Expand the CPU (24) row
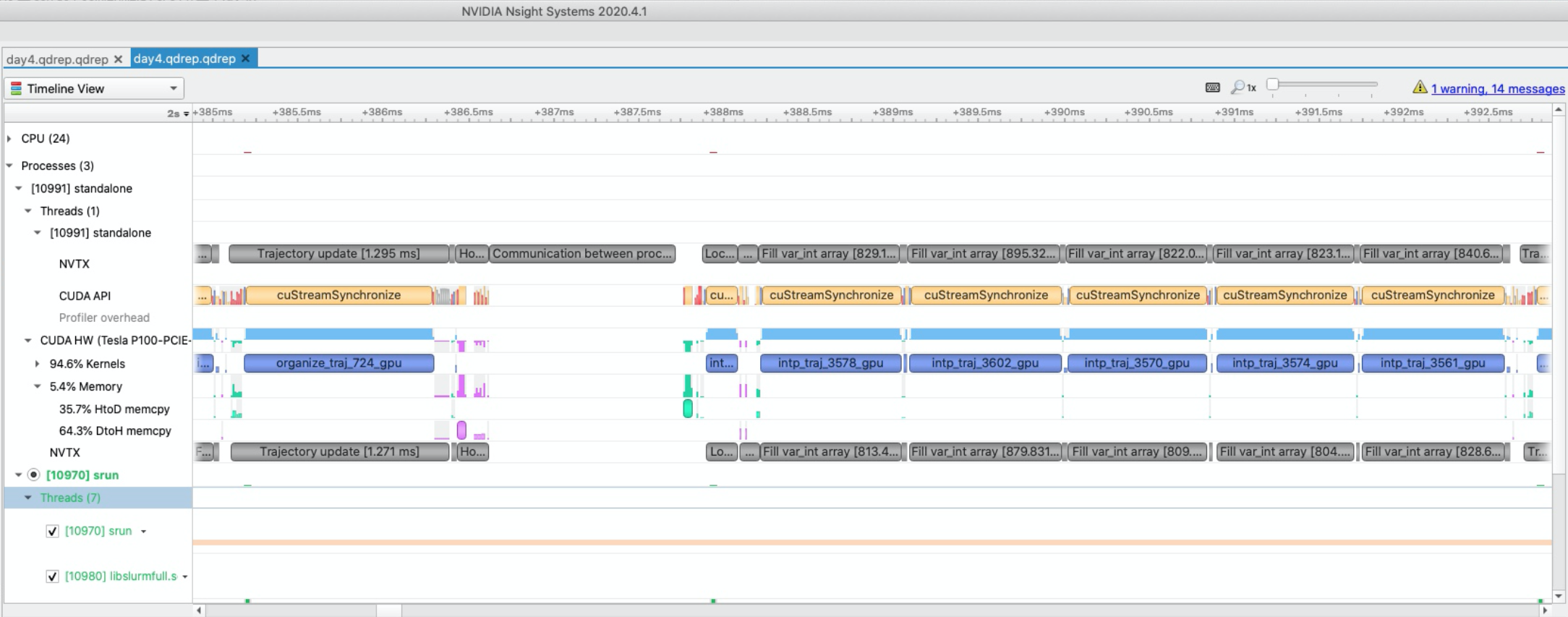Viewport: 1568px width, 617px height. point(9,138)
